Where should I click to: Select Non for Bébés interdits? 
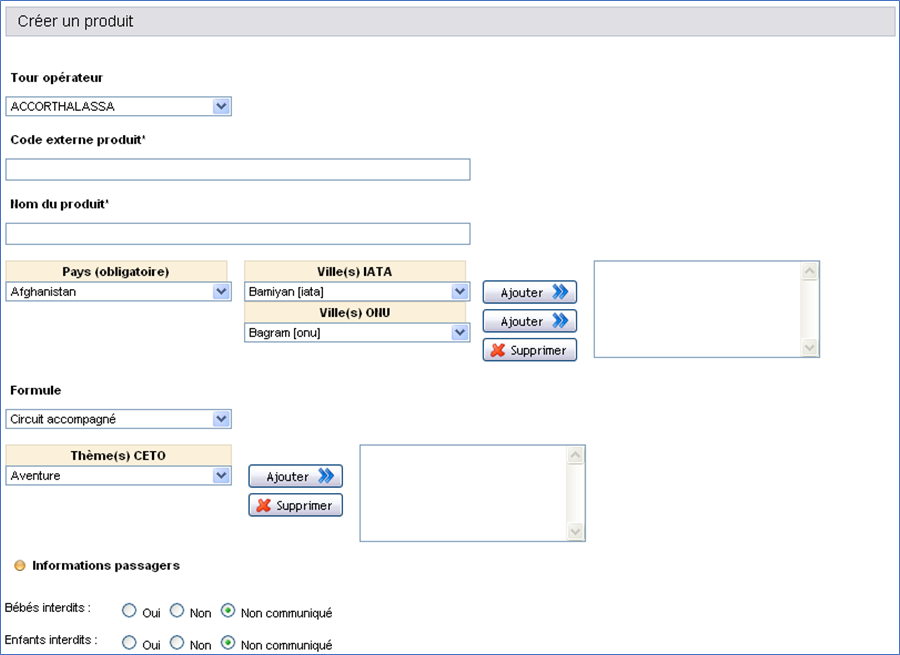tap(177, 610)
